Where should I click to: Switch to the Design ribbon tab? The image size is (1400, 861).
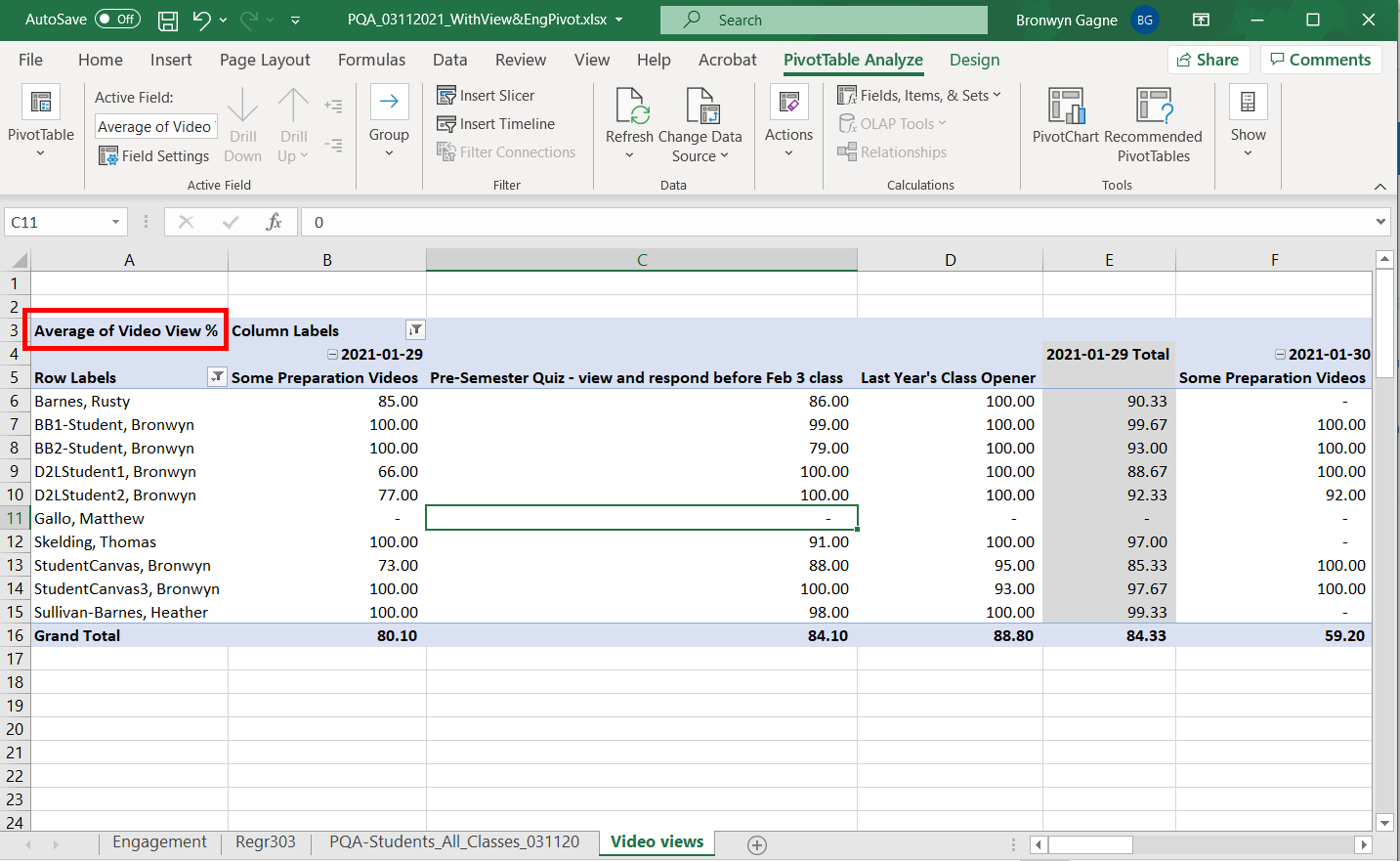974,60
